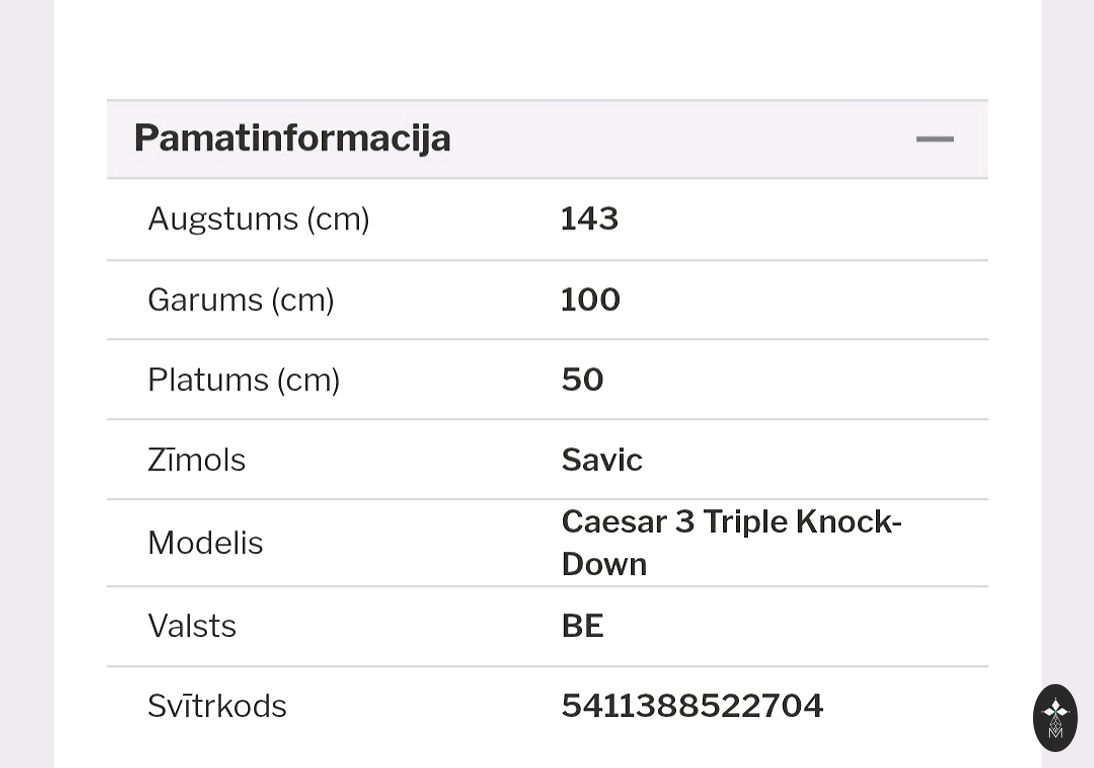The image size is (1094, 768).
Task: Click the Pamatinformacija section heading text
Action: [292, 138]
